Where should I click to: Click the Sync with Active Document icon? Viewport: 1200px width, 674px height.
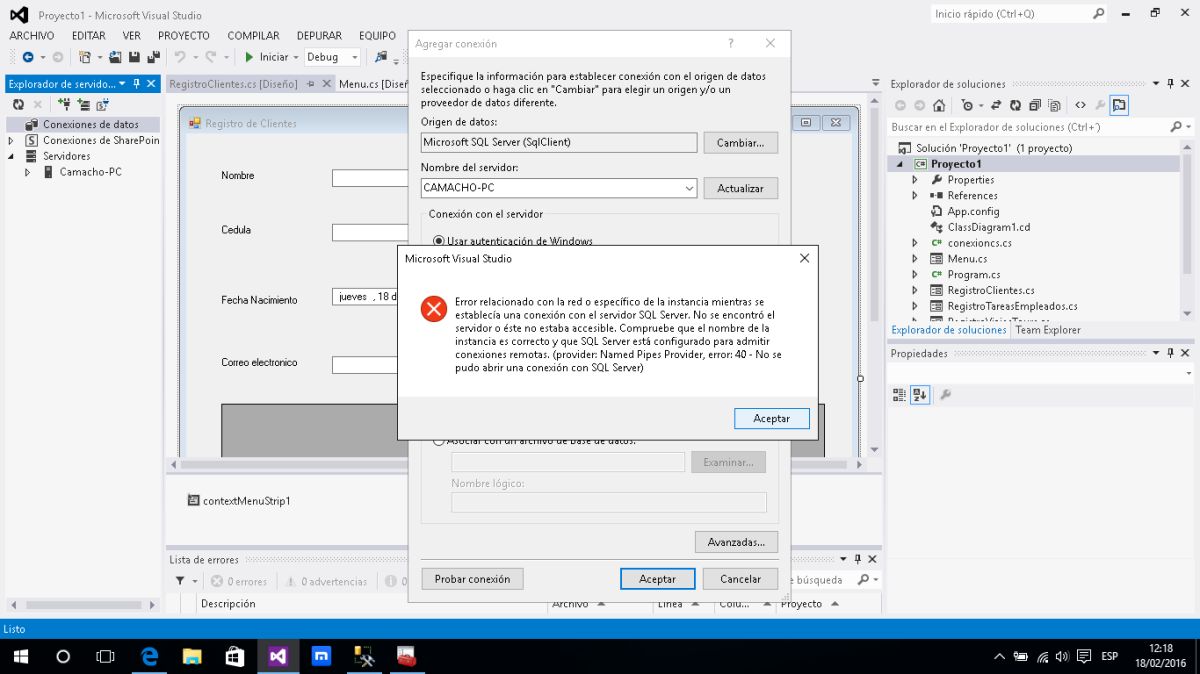(997, 105)
